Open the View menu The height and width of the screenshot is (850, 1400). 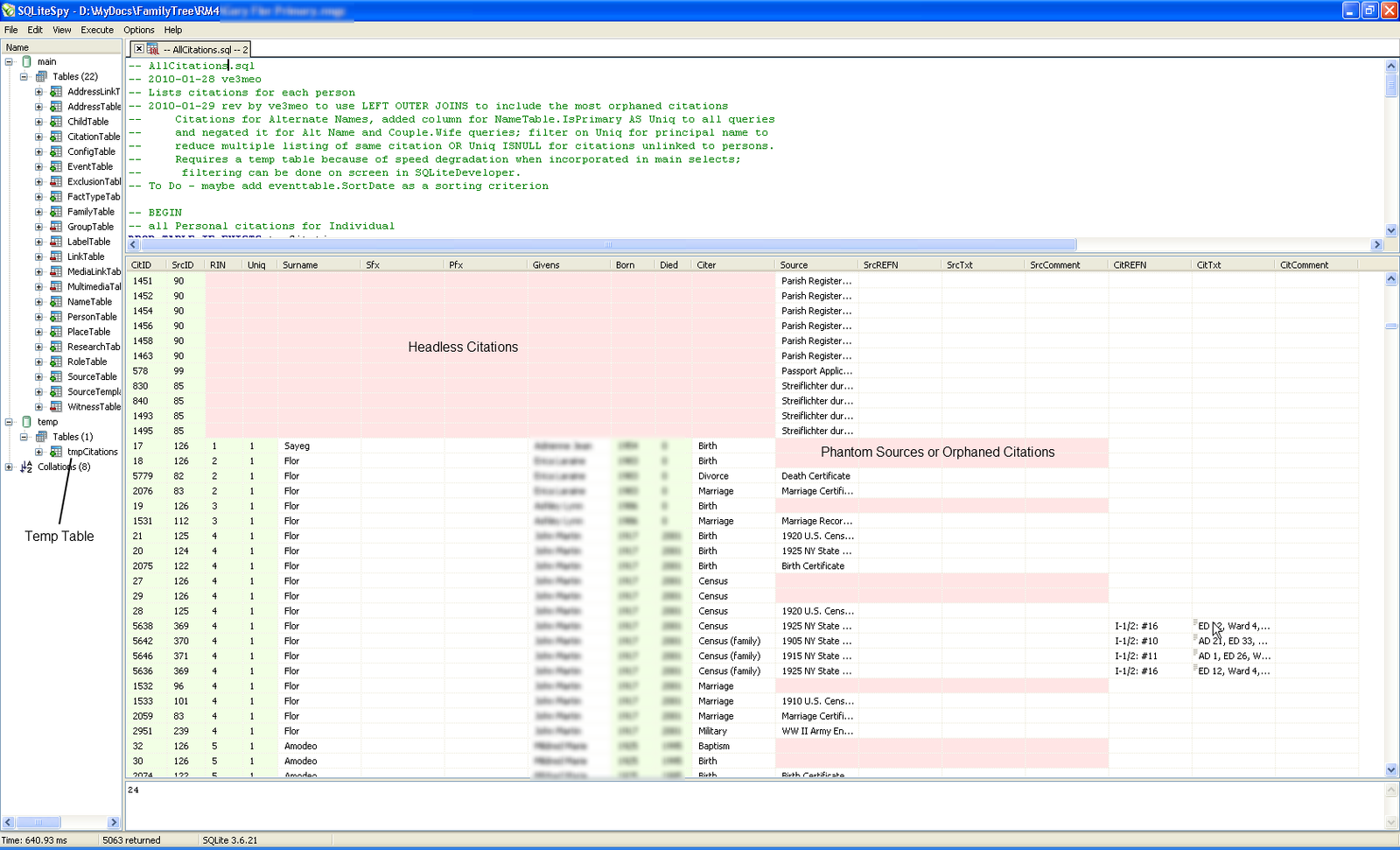coord(62,30)
